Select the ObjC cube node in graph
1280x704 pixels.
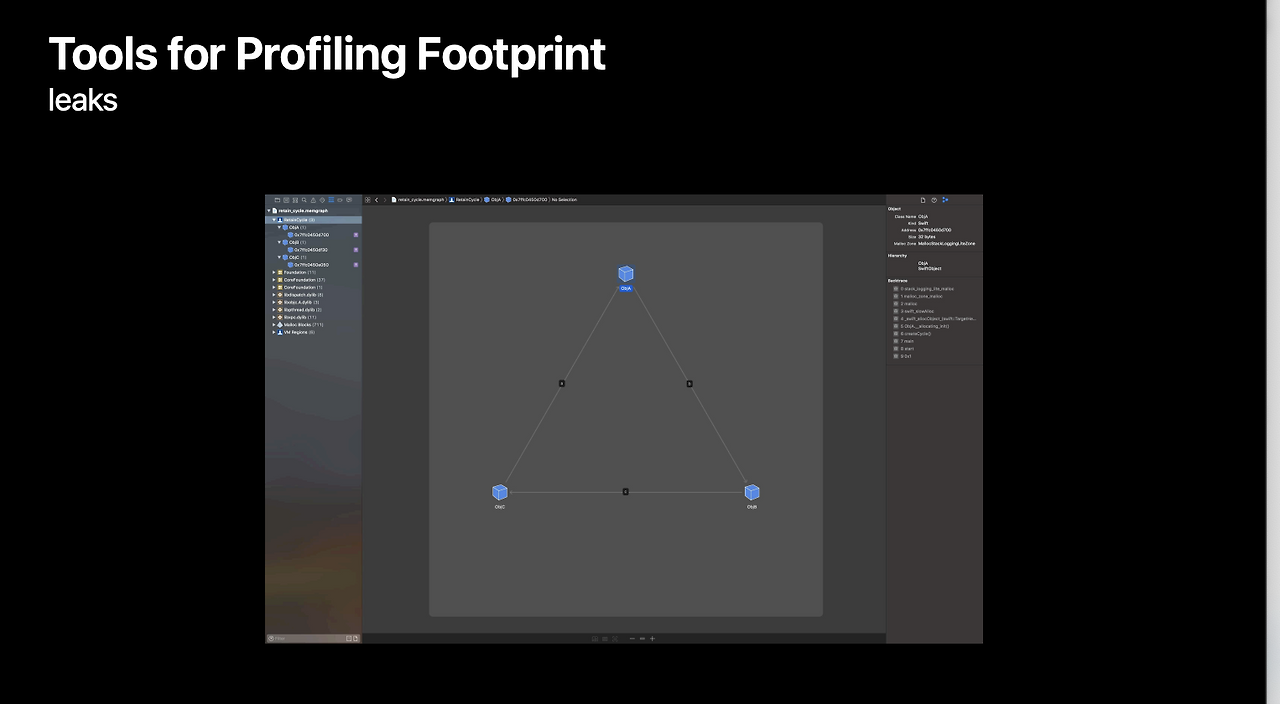[x=500, y=492]
